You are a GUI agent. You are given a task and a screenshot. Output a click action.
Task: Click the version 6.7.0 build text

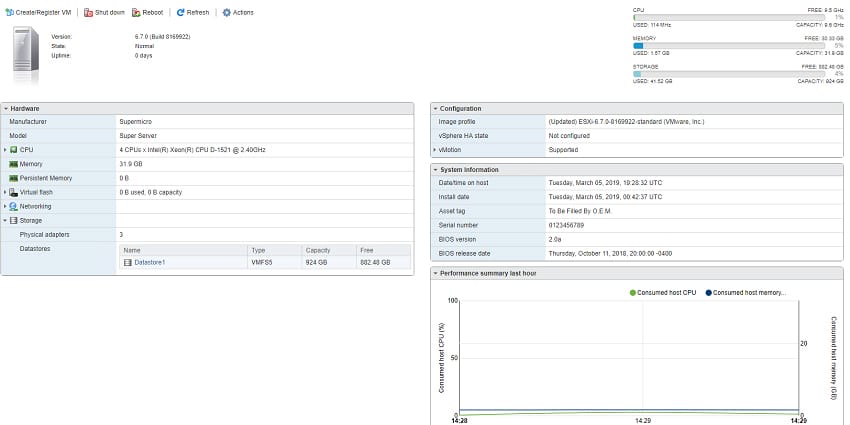tap(163, 37)
